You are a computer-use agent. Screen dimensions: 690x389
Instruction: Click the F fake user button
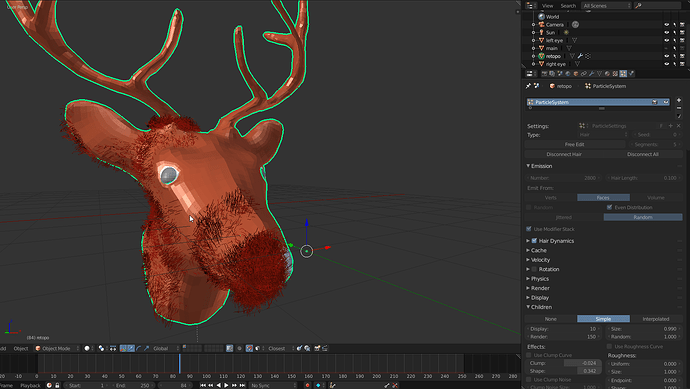661,126
